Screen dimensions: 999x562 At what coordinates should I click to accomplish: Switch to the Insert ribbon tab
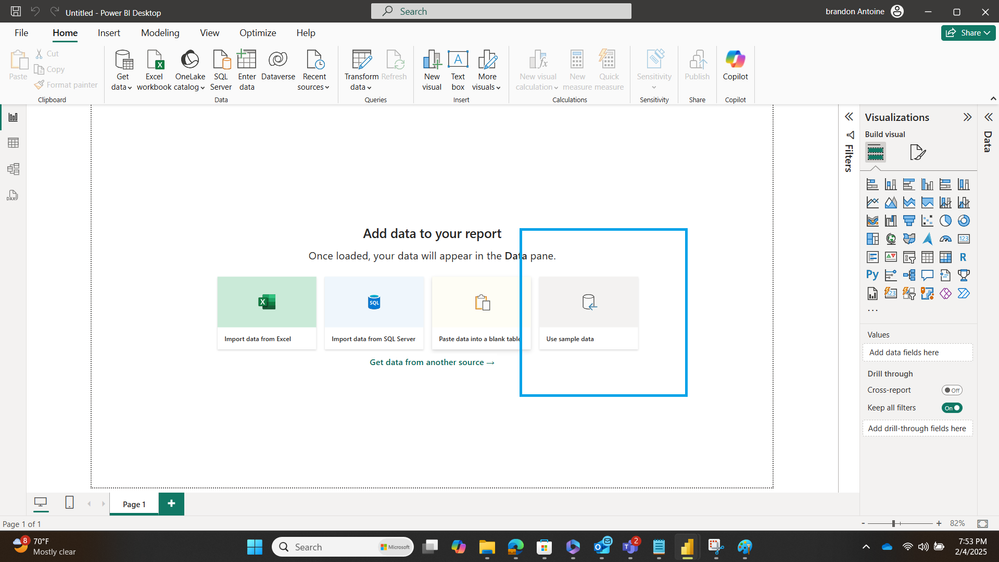[109, 33]
